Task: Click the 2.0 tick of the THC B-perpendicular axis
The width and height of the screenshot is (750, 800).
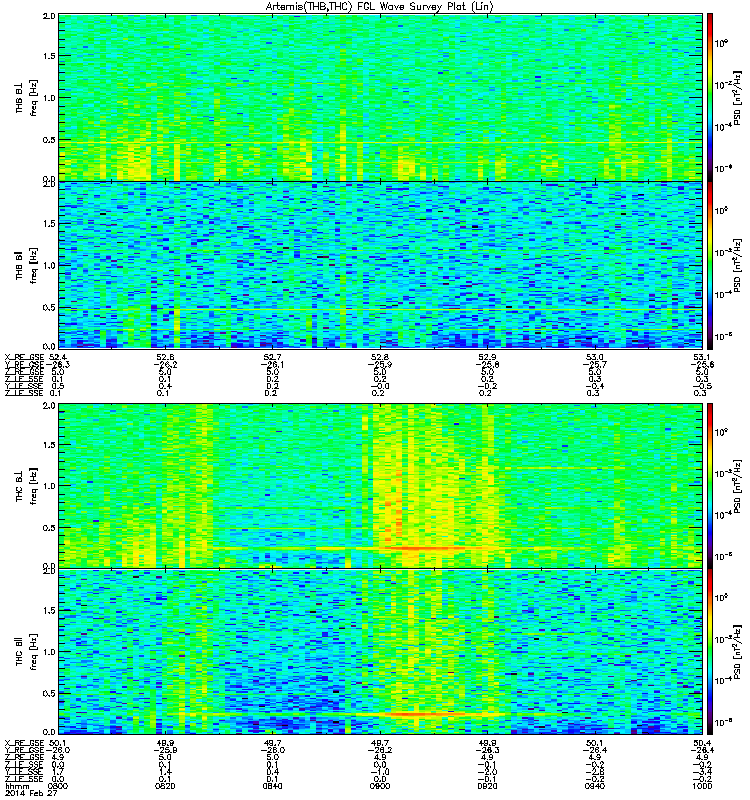Action: click(x=49, y=406)
